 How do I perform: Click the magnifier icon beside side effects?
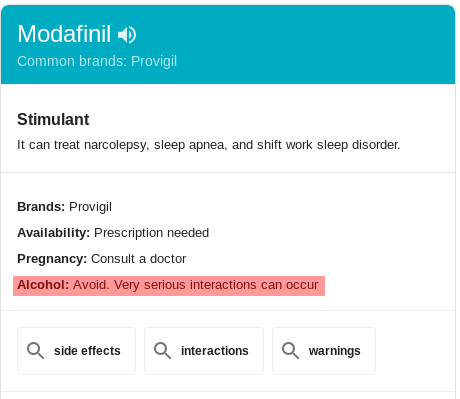35,351
